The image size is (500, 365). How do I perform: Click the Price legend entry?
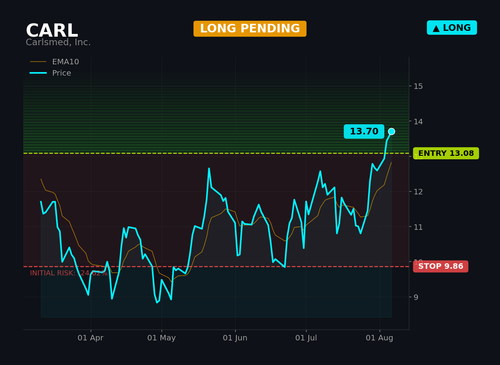tap(50, 73)
